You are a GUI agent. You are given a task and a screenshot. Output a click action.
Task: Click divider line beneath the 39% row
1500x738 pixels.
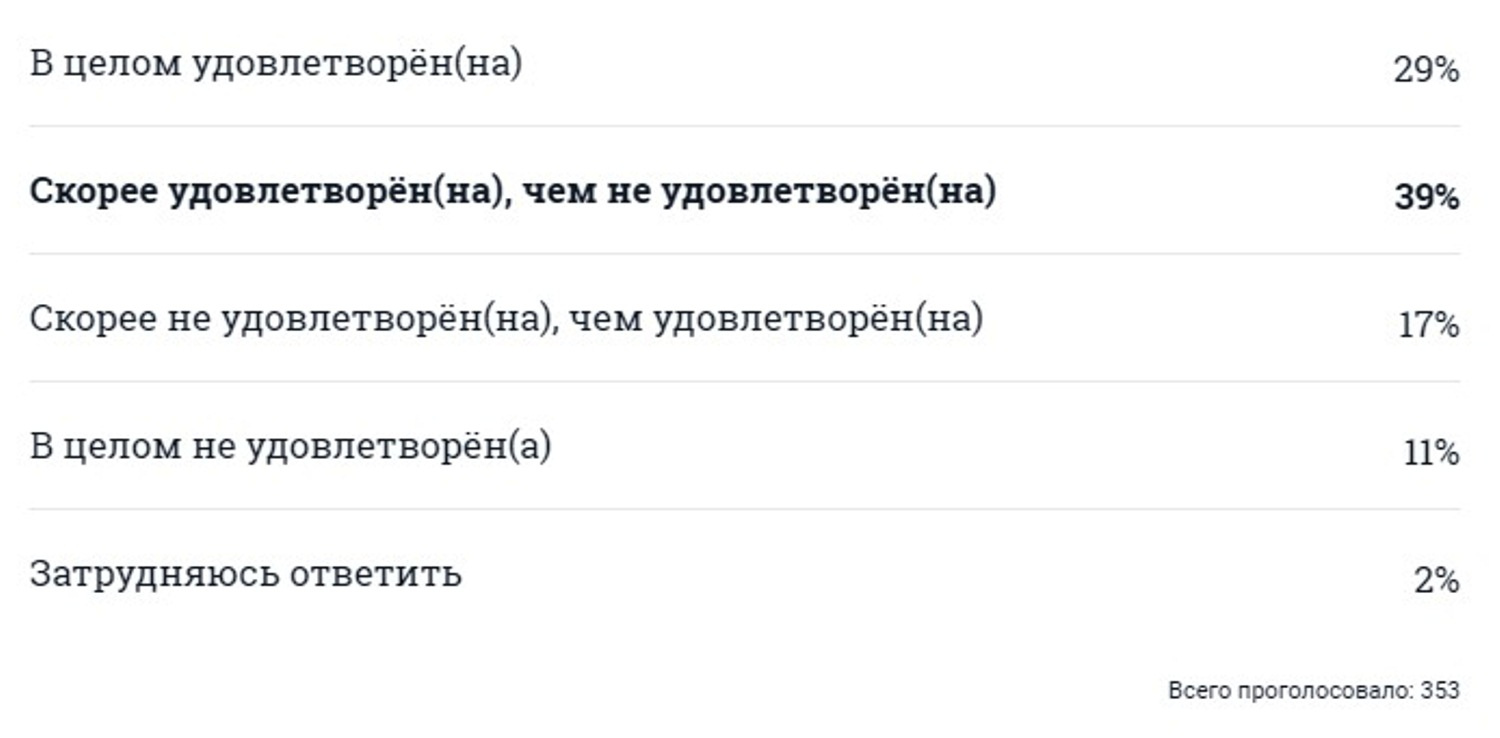click(x=744, y=253)
